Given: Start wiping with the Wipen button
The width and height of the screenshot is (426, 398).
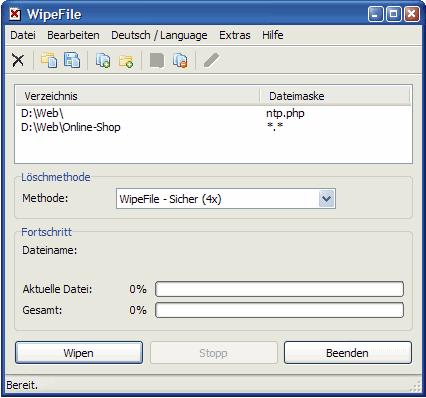Looking at the screenshot, I should point(79,353).
